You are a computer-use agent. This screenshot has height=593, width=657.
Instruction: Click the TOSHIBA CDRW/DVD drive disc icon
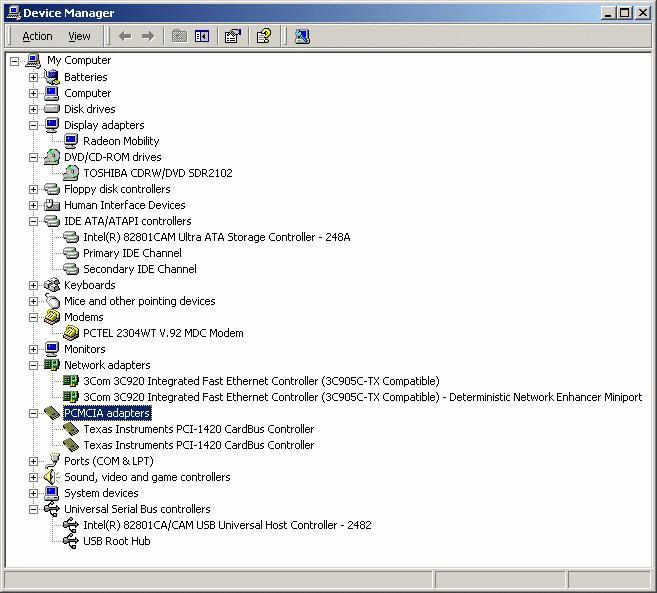coord(71,173)
